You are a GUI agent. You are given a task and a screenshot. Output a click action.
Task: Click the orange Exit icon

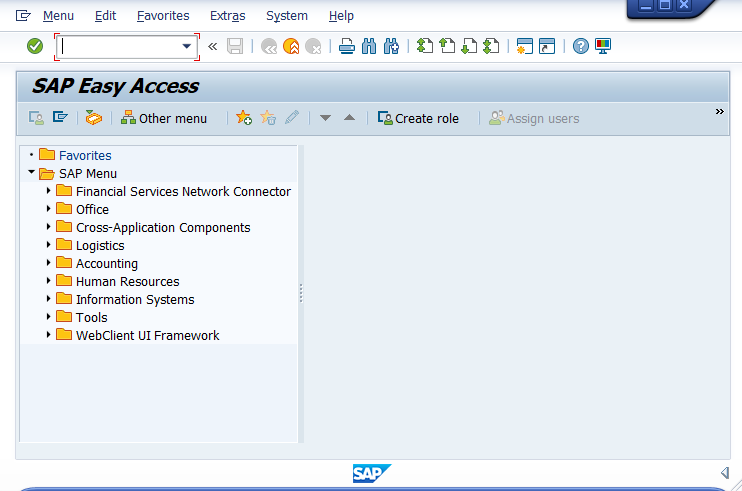click(291, 46)
